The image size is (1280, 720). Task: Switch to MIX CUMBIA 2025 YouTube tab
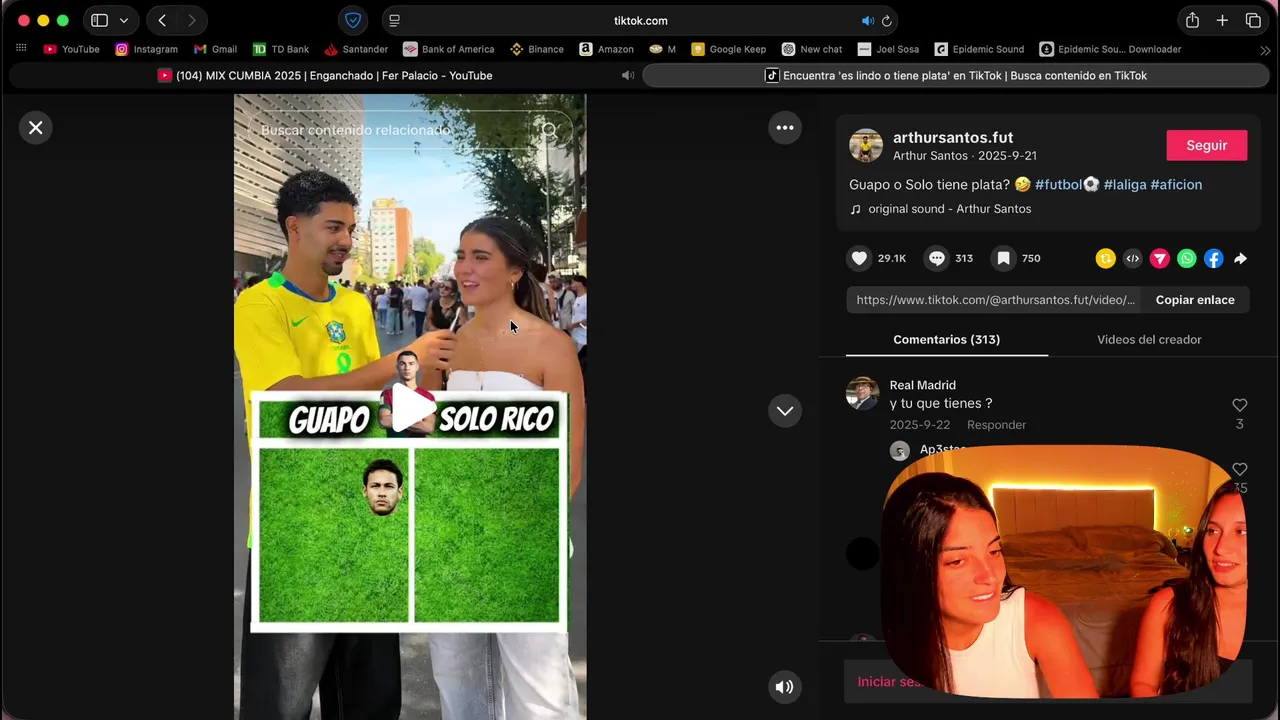point(325,75)
